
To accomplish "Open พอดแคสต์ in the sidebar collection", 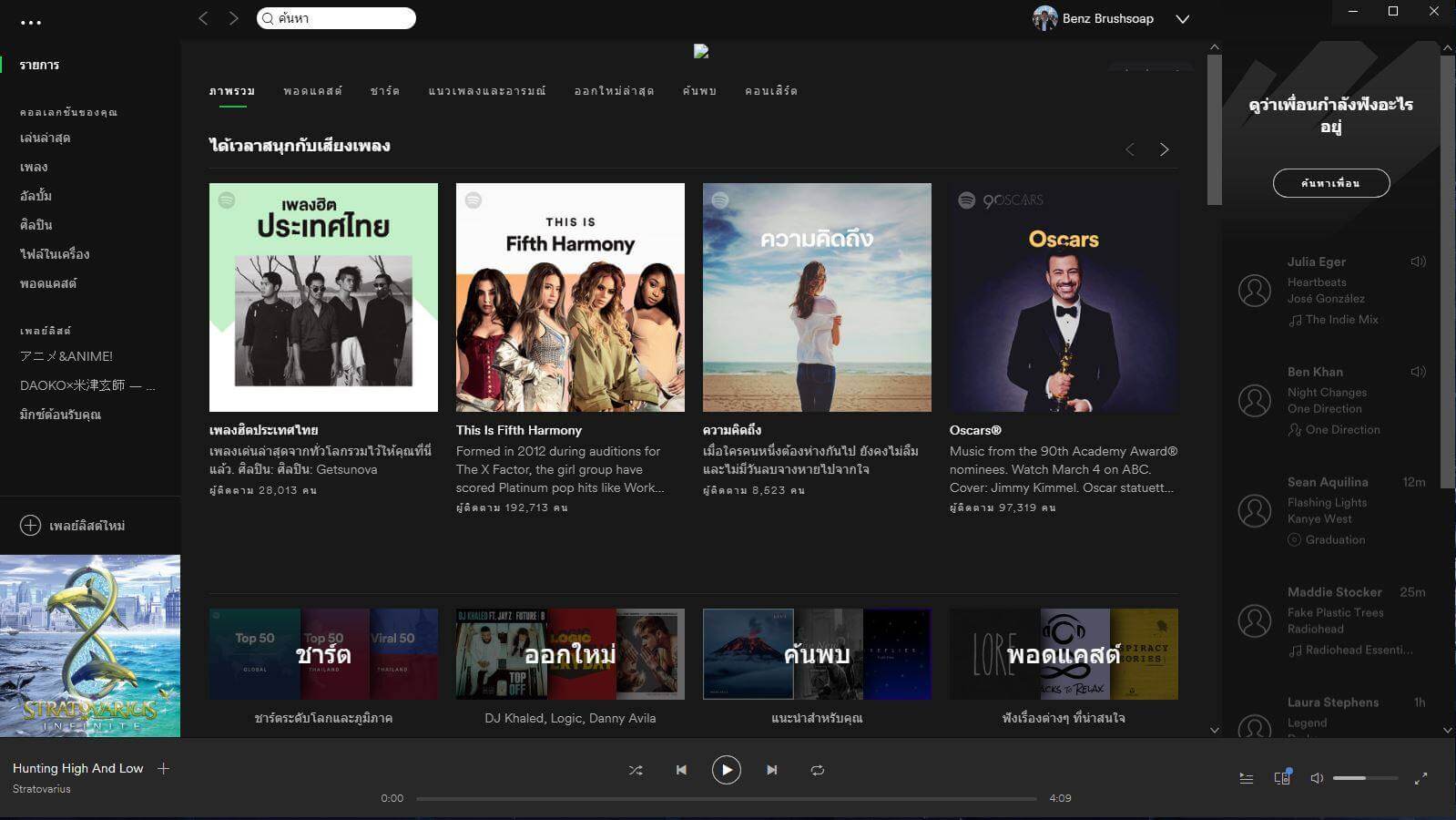I will click(x=48, y=283).
